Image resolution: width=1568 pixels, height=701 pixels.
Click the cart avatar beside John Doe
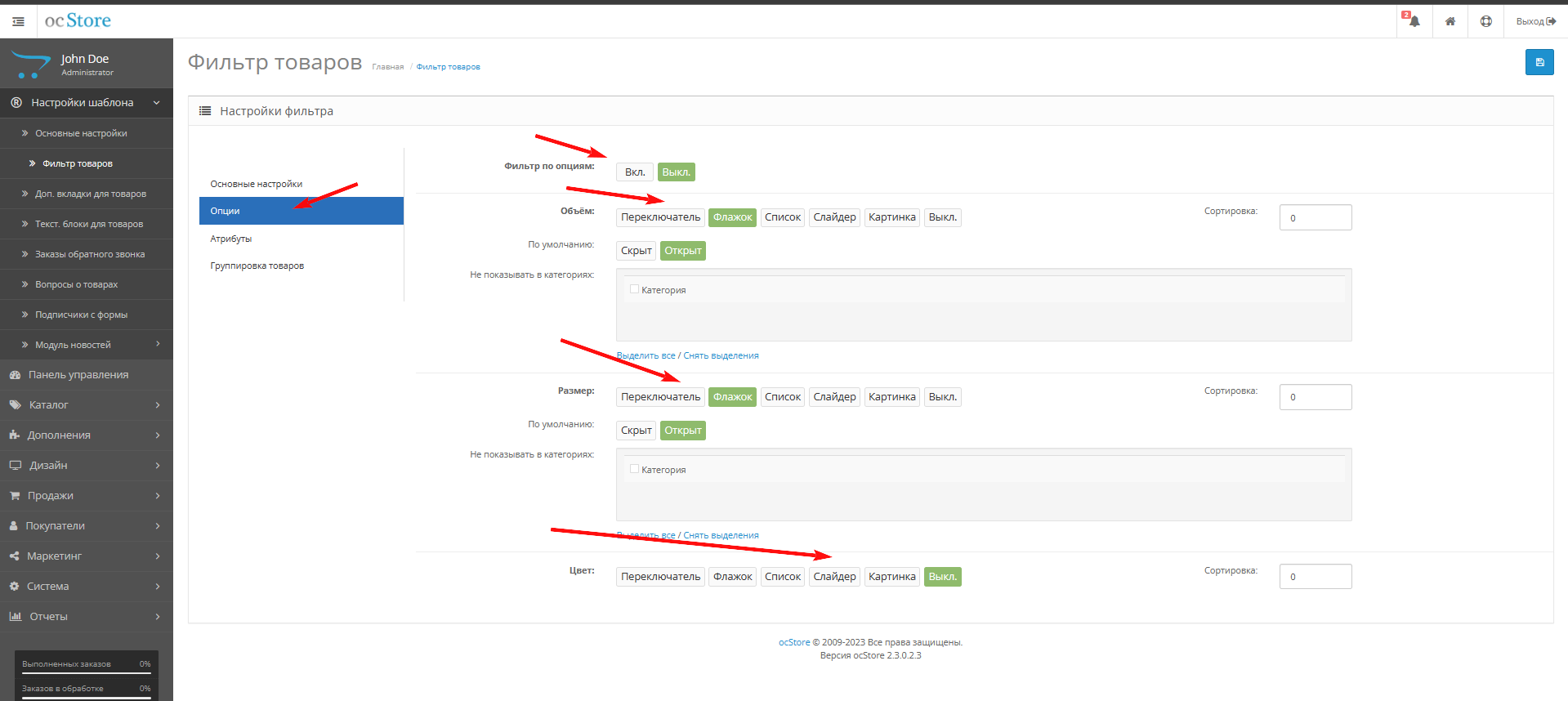(31, 64)
